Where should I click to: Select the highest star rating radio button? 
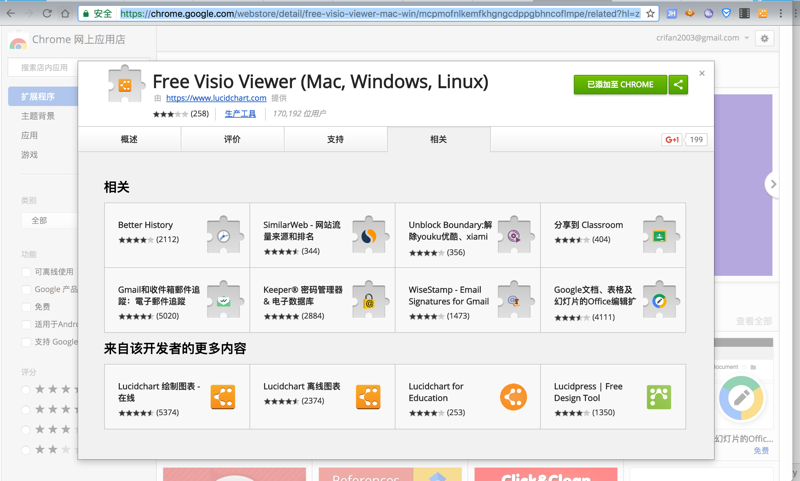click(26, 390)
